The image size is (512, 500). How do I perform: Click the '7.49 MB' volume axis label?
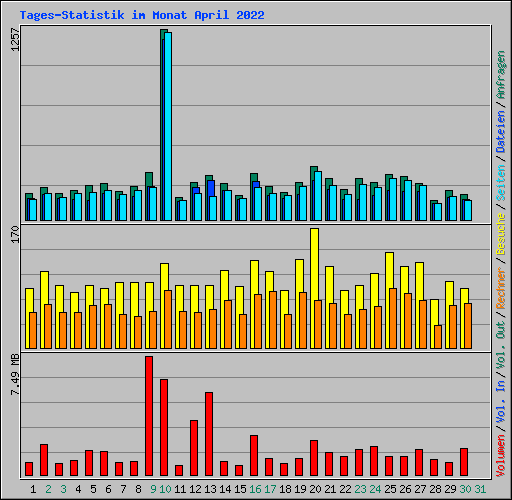click(15, 374)
